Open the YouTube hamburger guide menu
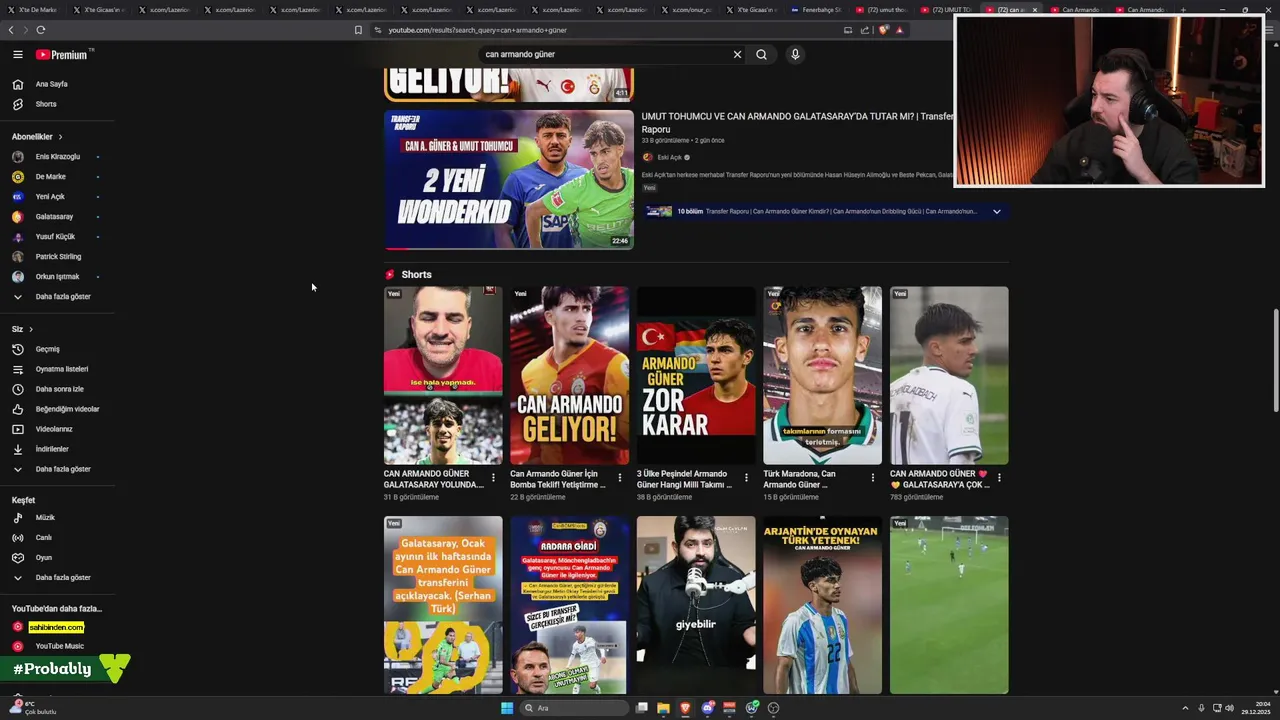 [17, 55]
